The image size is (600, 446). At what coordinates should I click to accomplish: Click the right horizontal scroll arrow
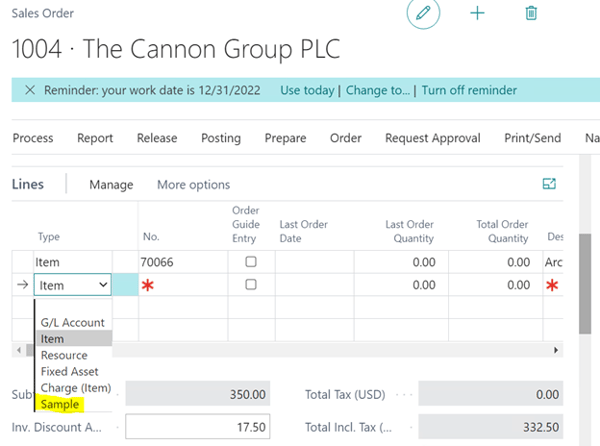[x=556, y=350]
